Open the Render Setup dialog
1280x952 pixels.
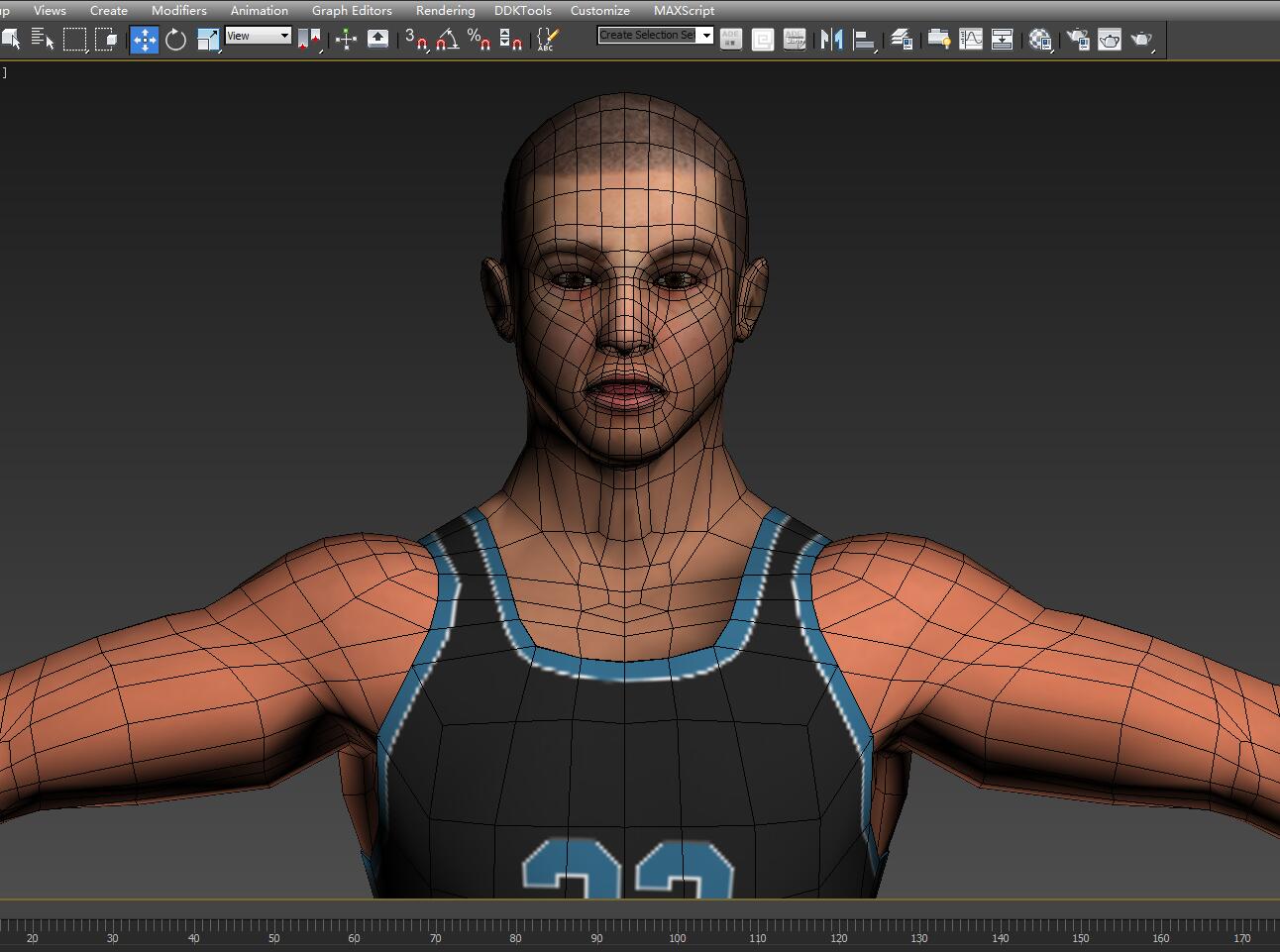tap(1078, 40)
